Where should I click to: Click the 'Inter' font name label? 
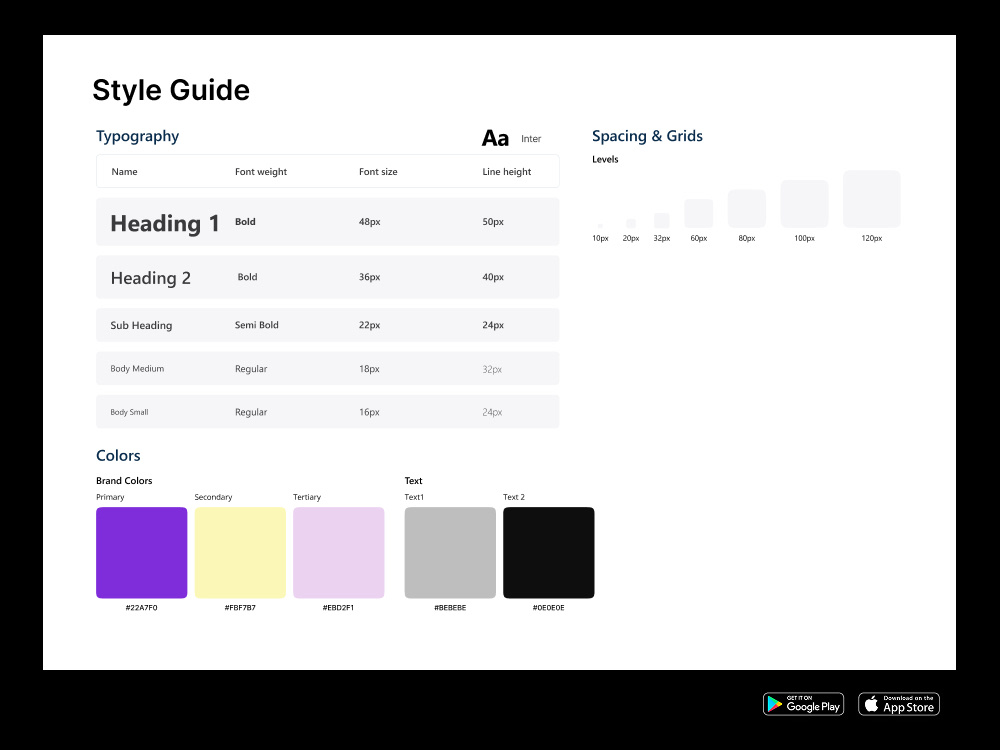coord(531,139)
